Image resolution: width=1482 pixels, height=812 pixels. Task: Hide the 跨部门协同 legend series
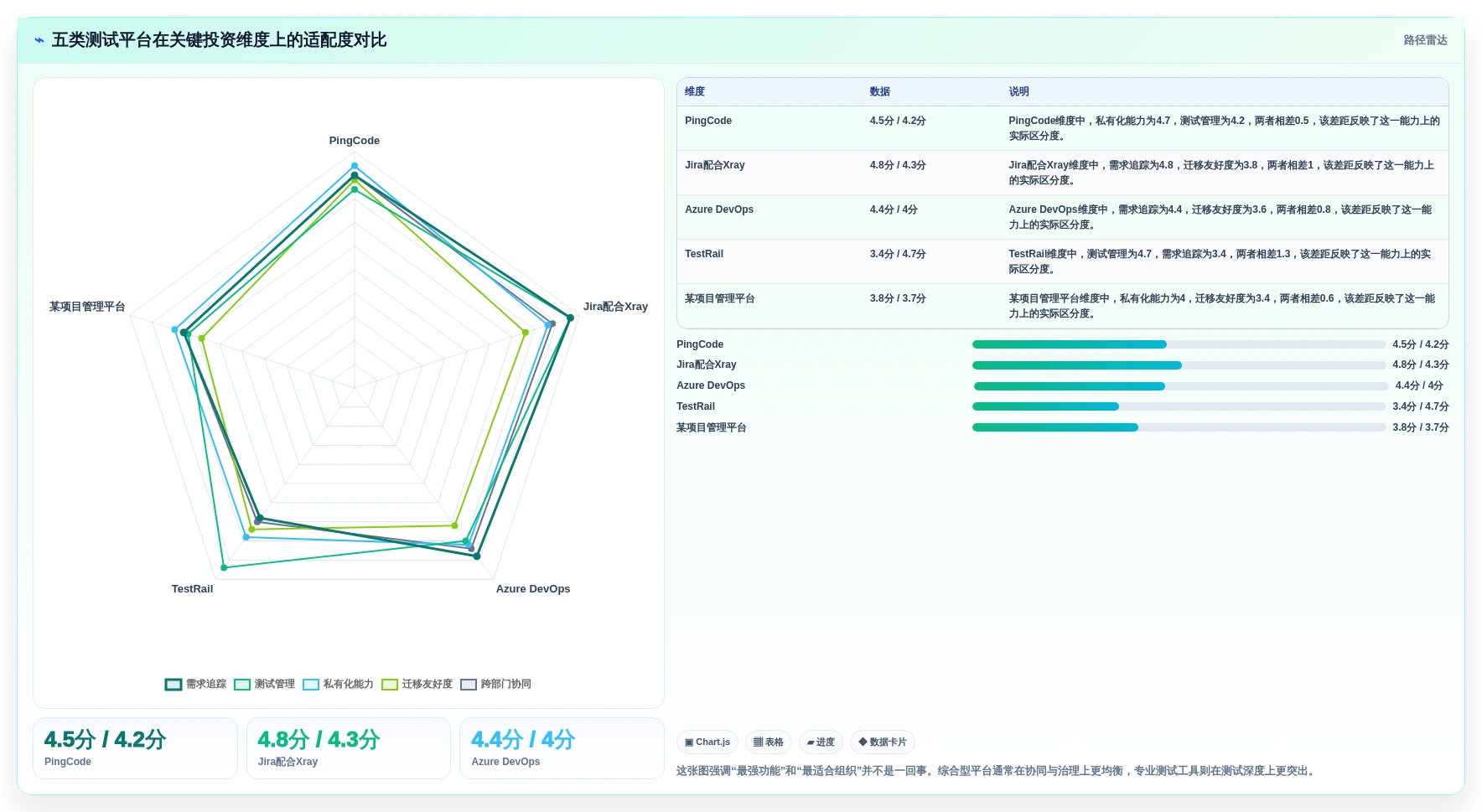coord(495,684)
